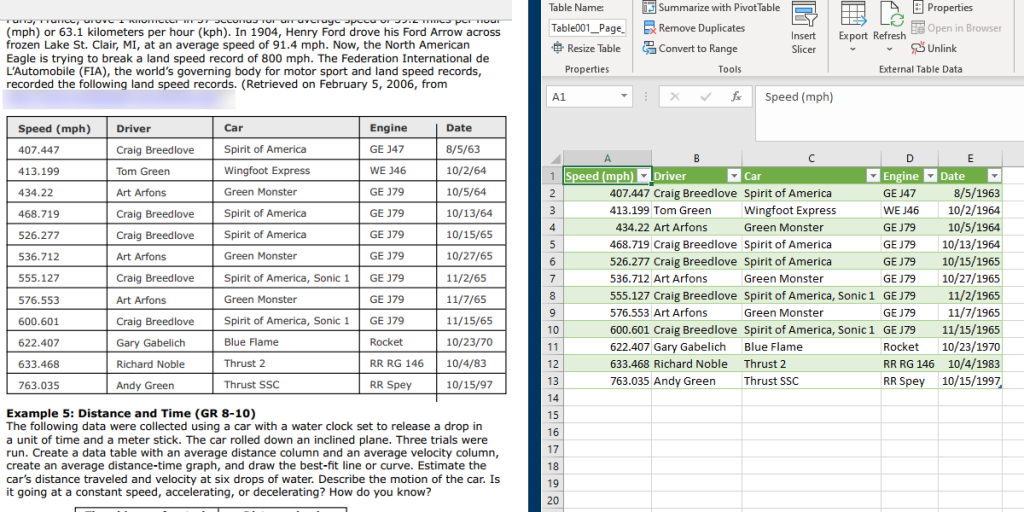Click Resize Table

586,48
